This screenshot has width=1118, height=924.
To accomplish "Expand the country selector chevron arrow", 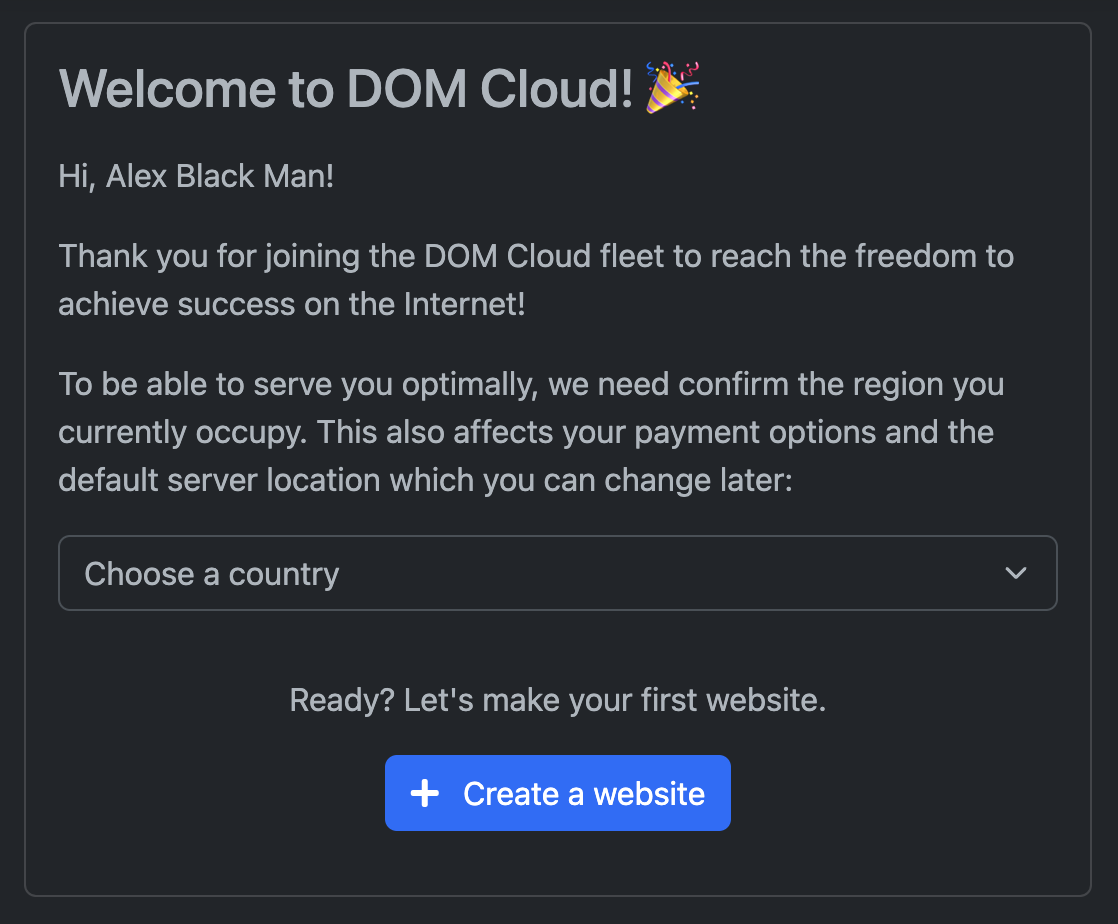I will click(x=1016, y=573).
